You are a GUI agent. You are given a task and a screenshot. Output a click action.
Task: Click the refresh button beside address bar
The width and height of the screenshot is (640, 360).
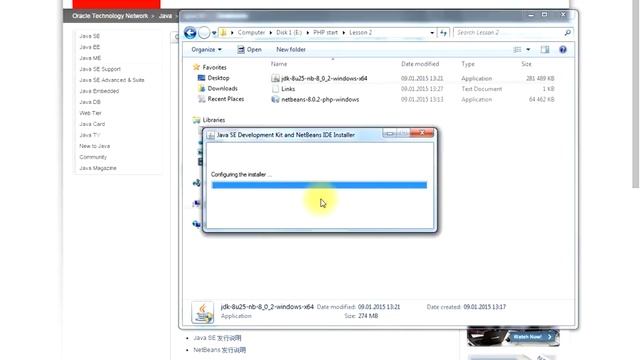(443, 33)
